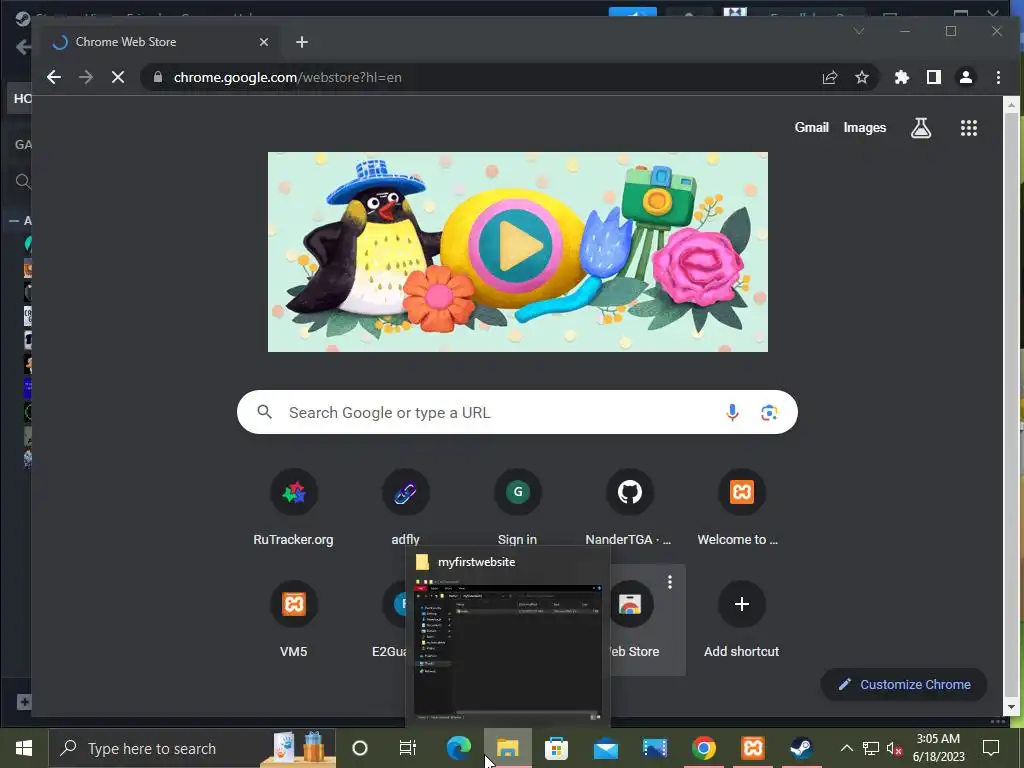Stop loading the page with the X button
The image size is (1024, 768).
(x=118, y=77)
